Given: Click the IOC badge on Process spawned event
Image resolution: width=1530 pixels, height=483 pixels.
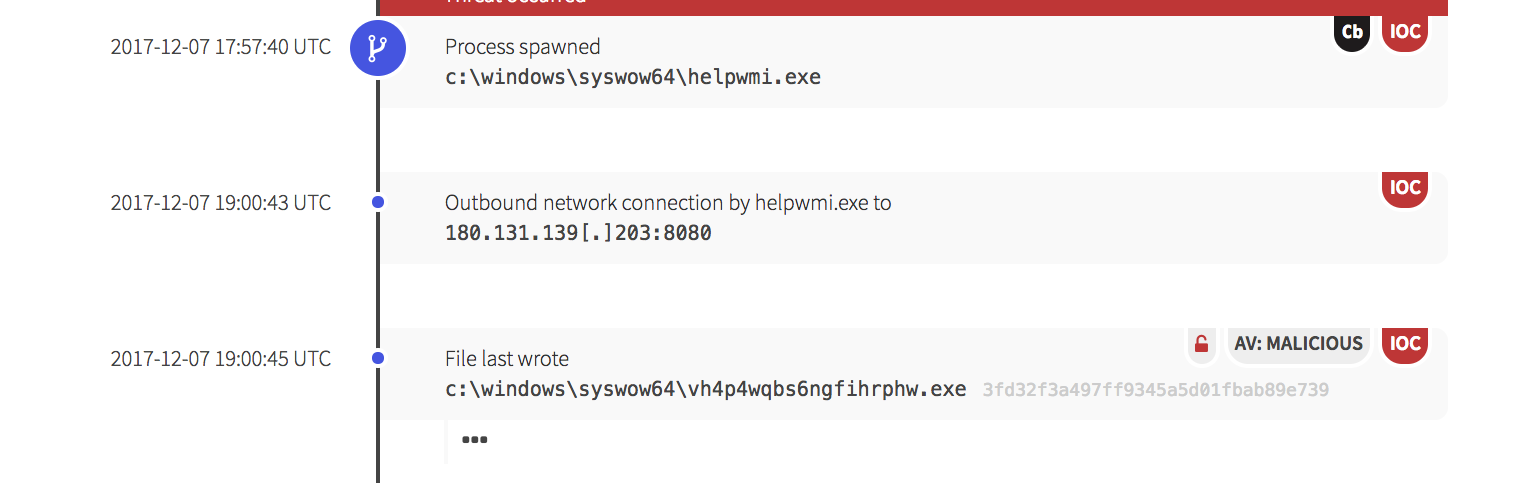Looking at the screenshot, I should coord(1405,32).
